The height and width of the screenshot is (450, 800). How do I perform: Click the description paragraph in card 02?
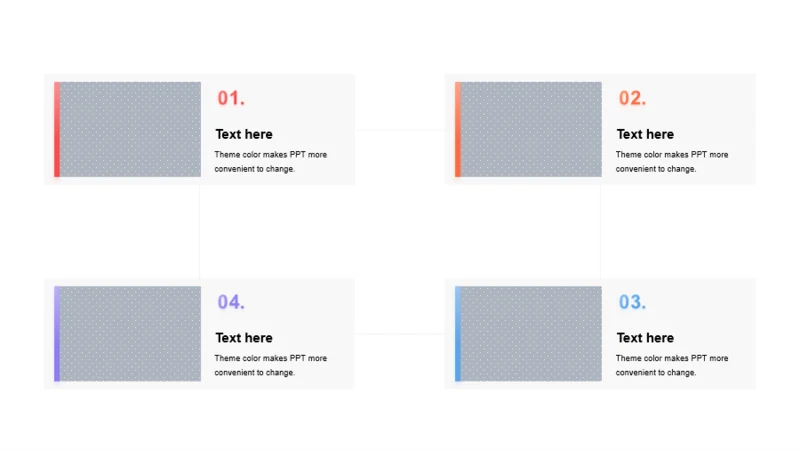tap(671, 162)
